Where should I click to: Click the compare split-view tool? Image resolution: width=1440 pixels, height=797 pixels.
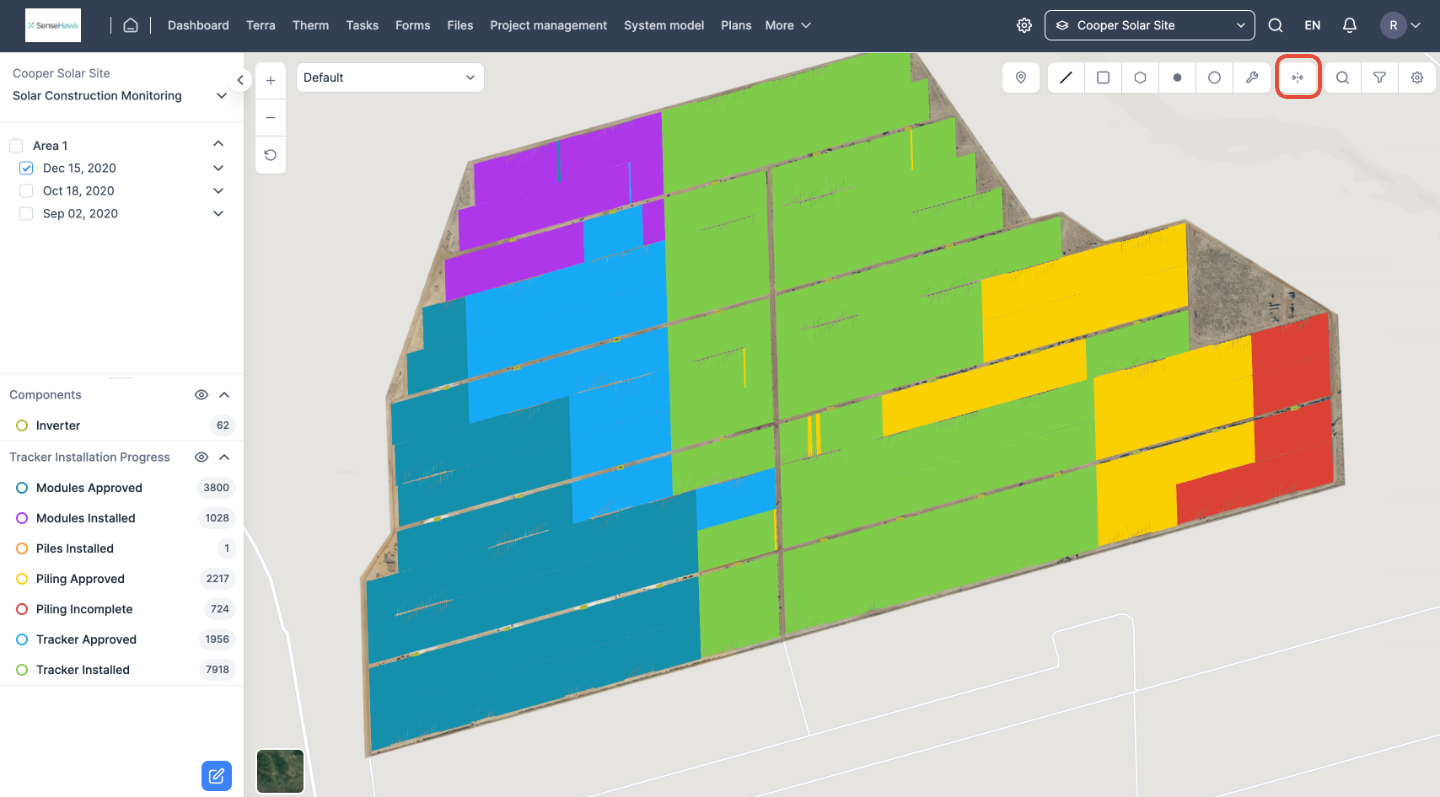click(1298, 77)
